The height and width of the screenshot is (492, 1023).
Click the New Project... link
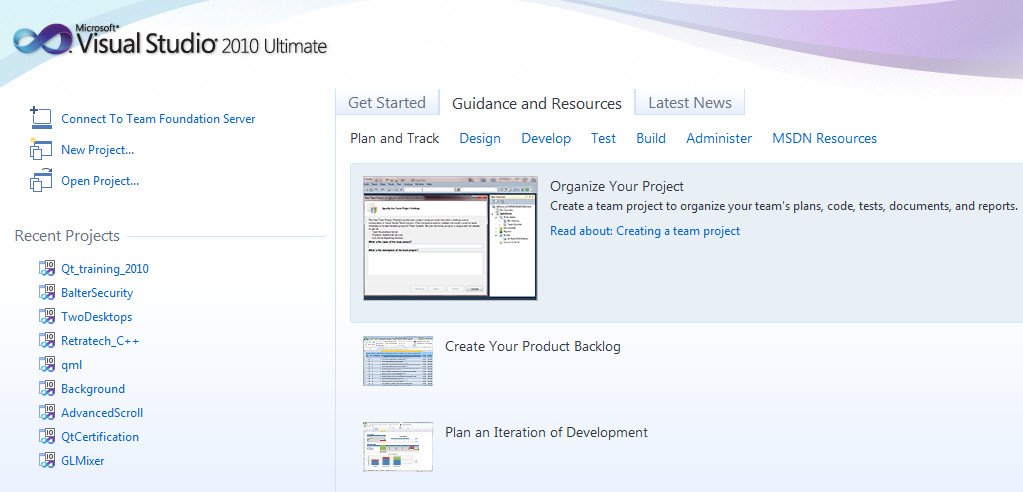97,150
